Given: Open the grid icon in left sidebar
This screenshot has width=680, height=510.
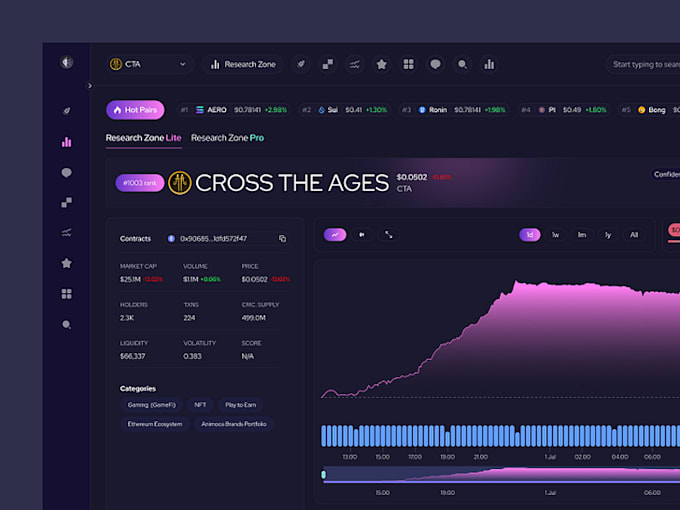Looking at the screenshot, I should [66, 294].
